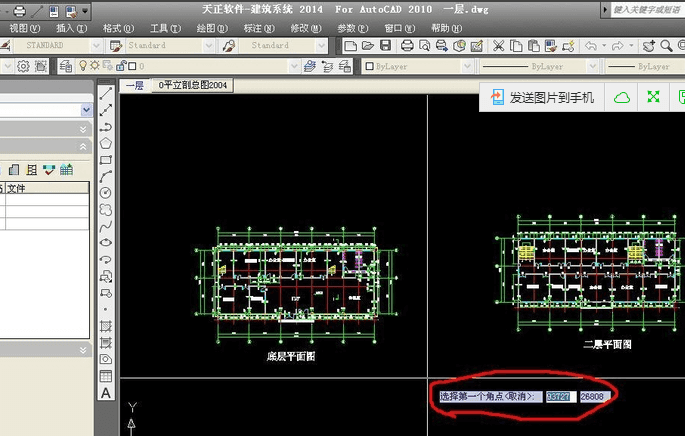Screen dimensions: 685x436
Task: Toggle layer 0 on/off light bulb
Action: [83, 66]
